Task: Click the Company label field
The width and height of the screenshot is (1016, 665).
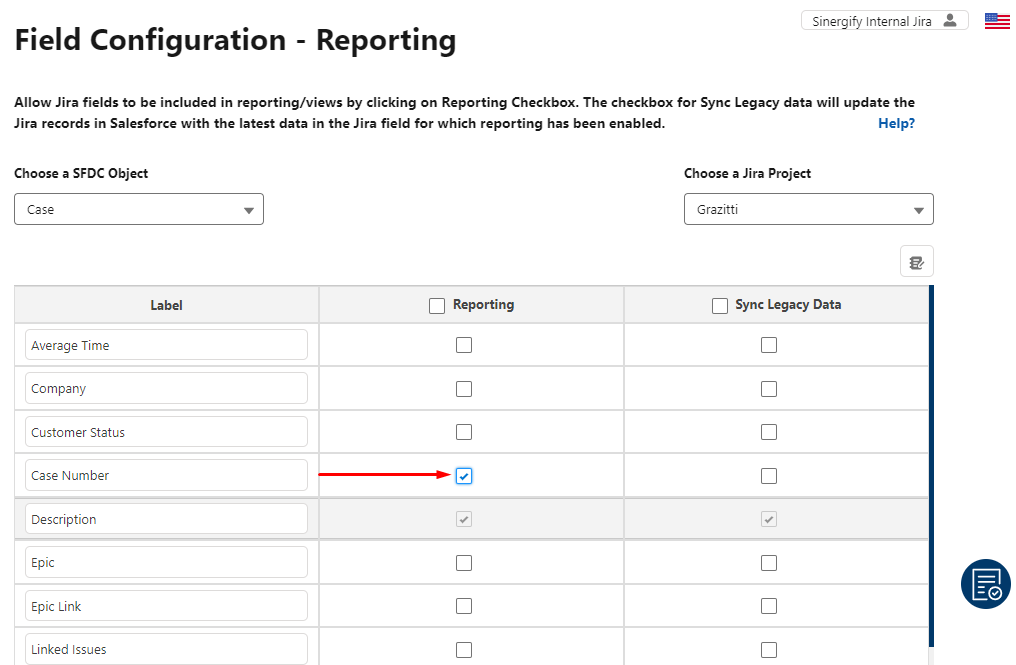Action: (167, 388)
